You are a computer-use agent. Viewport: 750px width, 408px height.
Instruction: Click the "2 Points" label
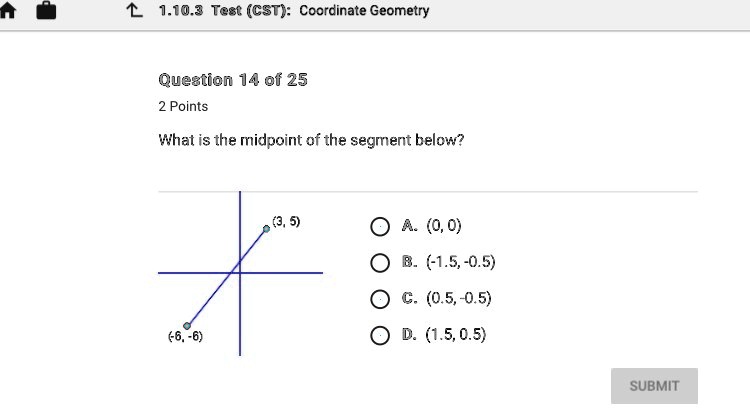(184, 106)
